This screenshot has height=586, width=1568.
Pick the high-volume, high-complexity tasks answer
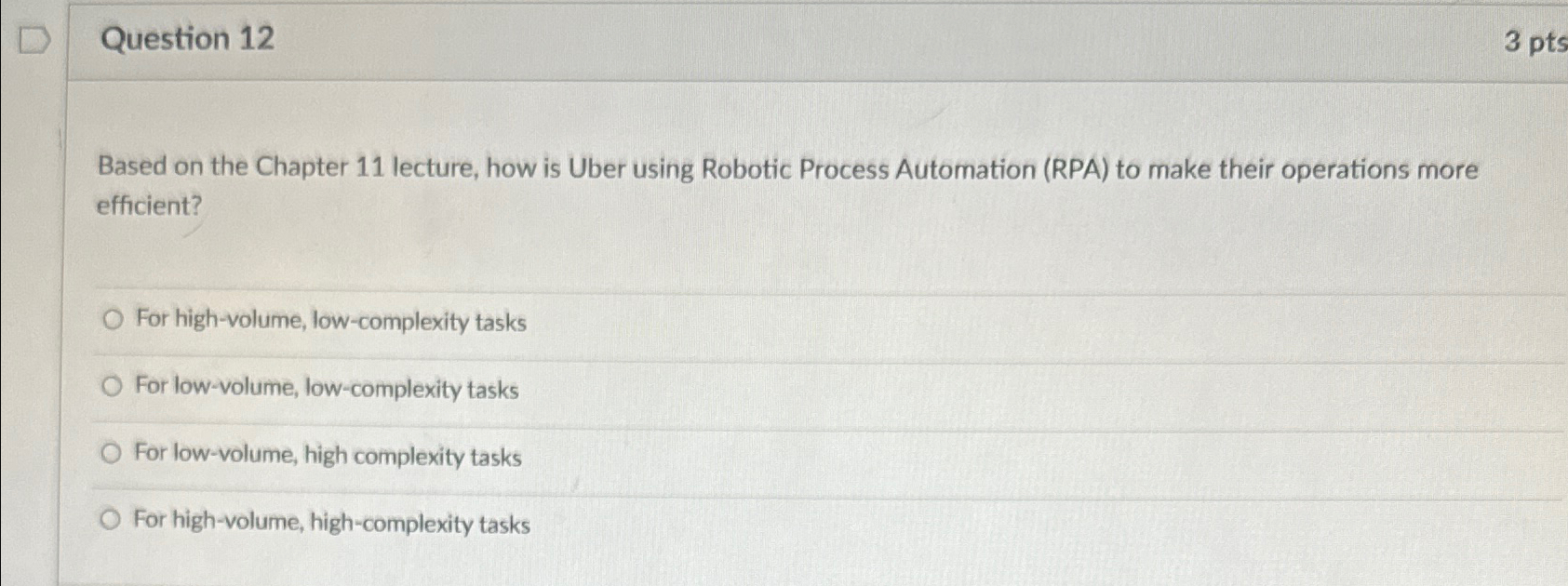click(x=113, y=522)
